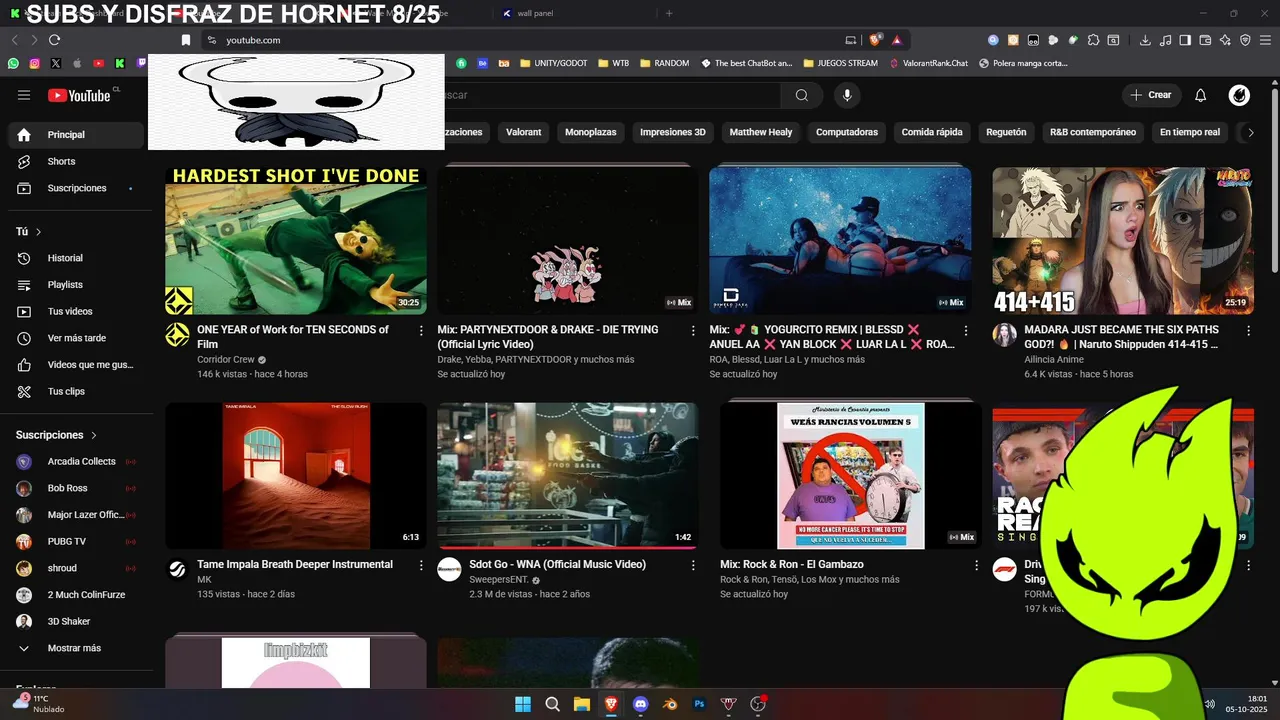Image resolution: width=1280 pixels, height=720 pixels.
Task: Open UNITY/GODOT bookmarks folder
Action: (x=554, y=63)
